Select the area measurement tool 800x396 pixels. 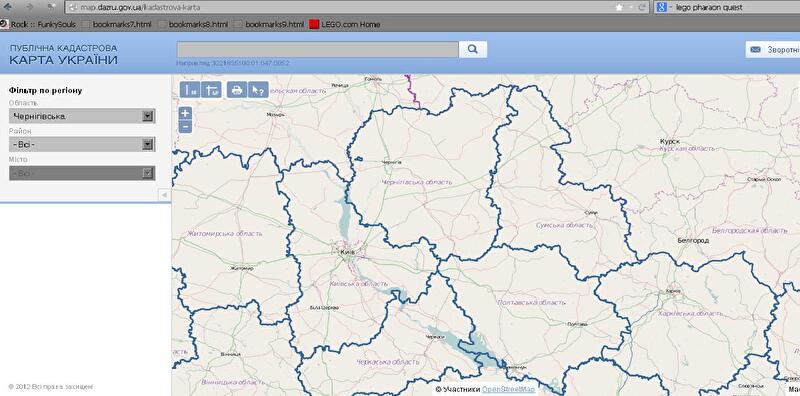coord(211,90)
